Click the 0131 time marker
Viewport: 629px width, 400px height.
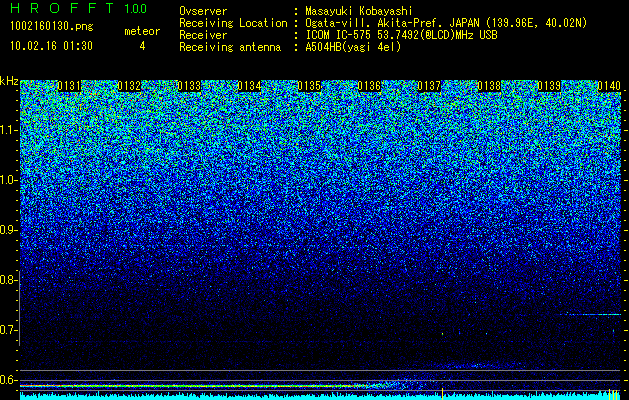pos(69,86)
